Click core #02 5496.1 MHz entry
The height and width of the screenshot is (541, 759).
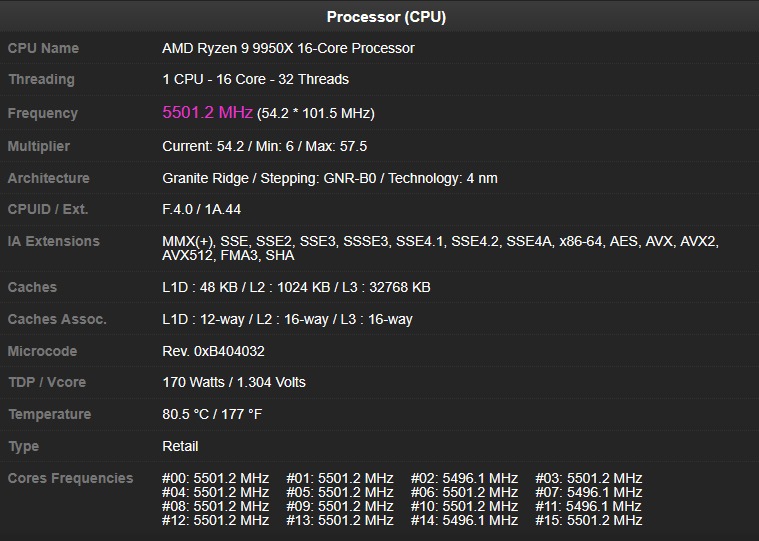tap(464, 478)
